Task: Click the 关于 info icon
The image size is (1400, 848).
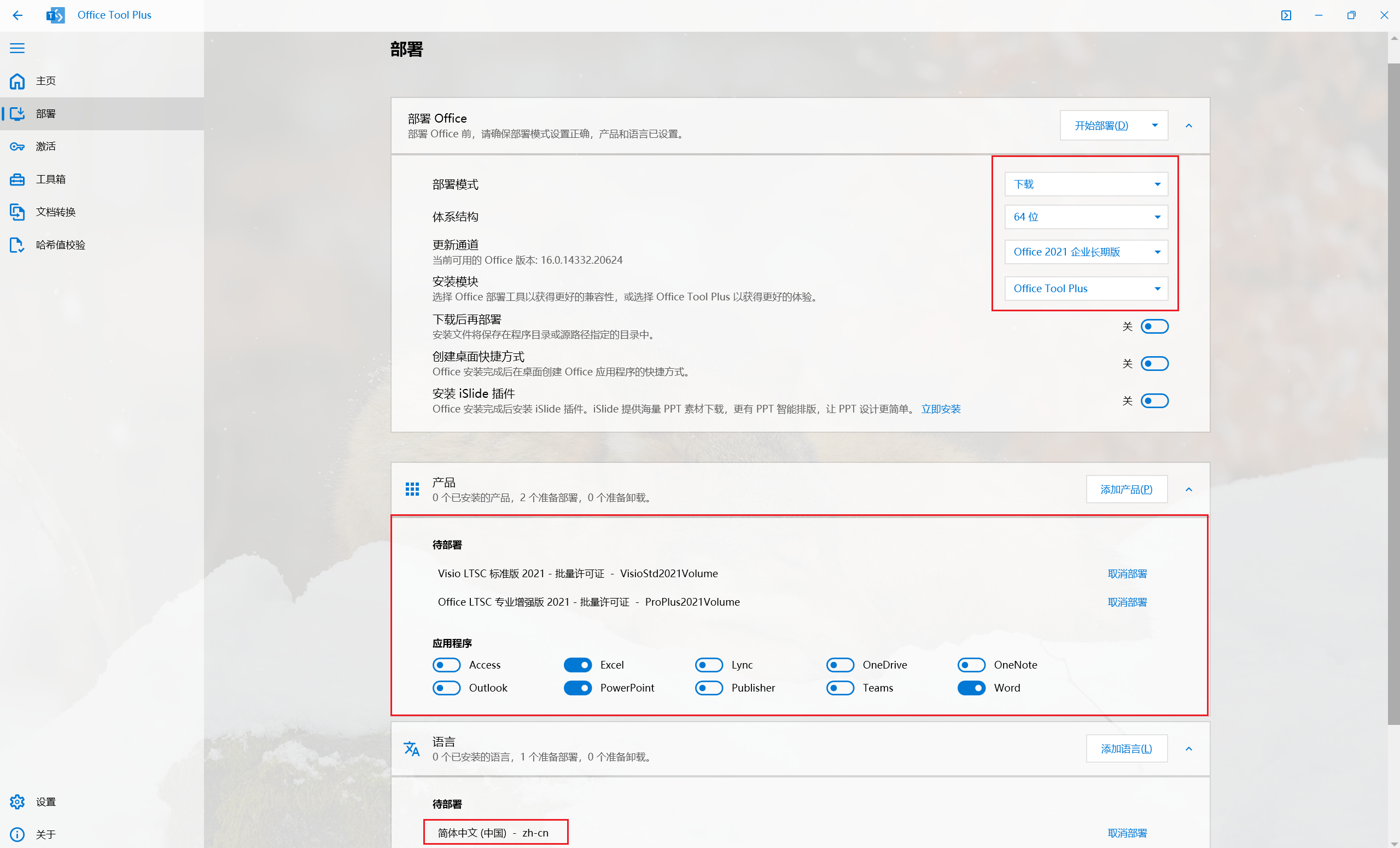Action: 17,834
